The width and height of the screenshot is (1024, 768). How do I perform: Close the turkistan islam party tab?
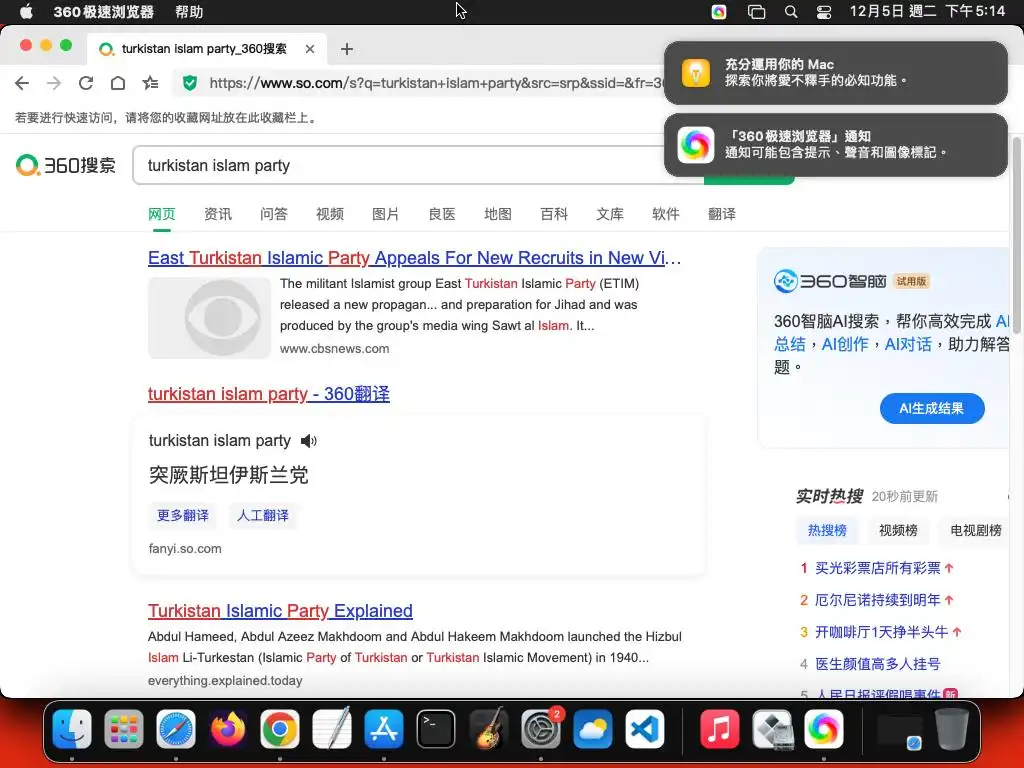(x=310, y=49)
